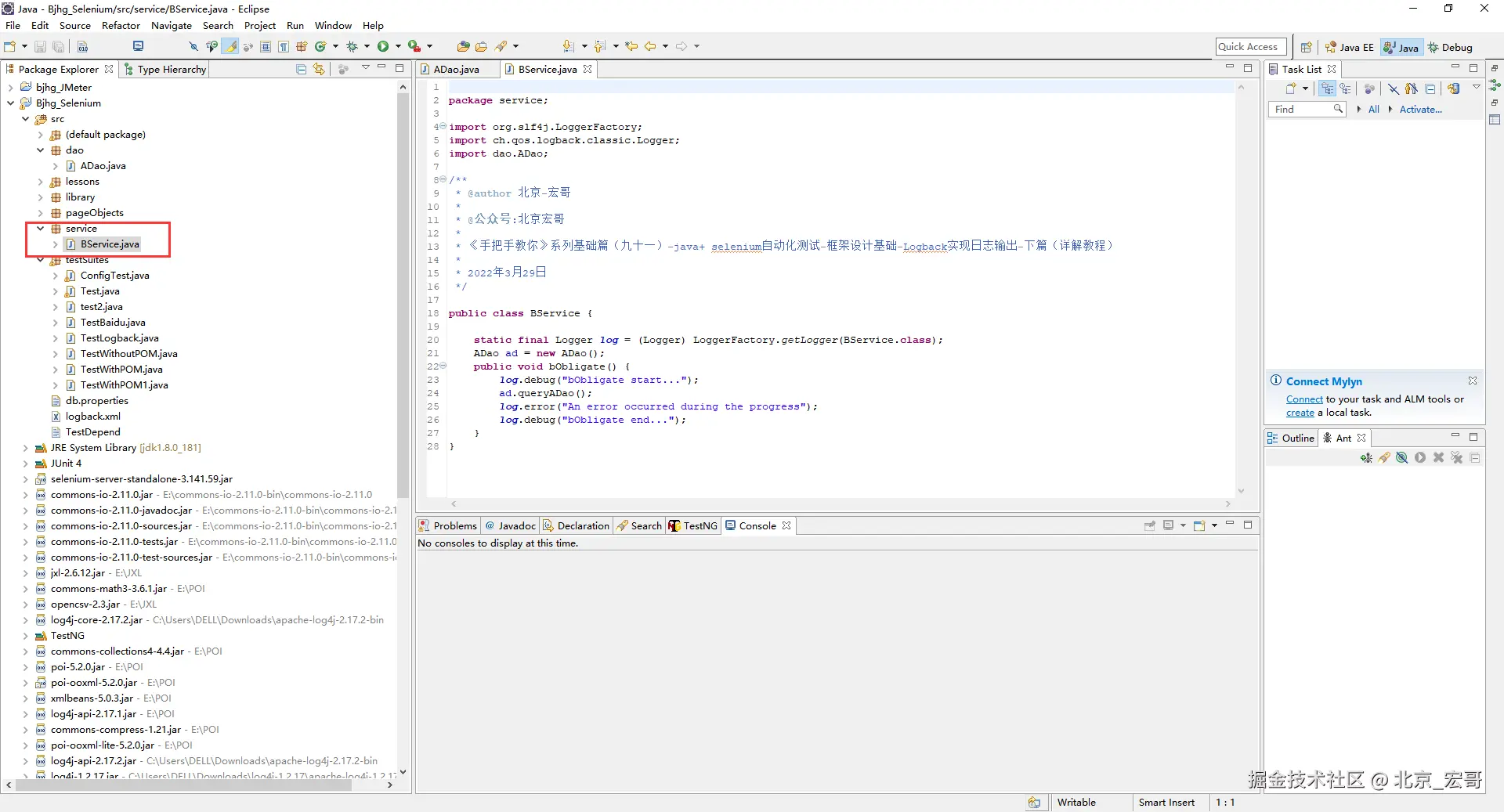
Task: Click the Package Explorer vertical scrollbar
Action: coord(403,298)
